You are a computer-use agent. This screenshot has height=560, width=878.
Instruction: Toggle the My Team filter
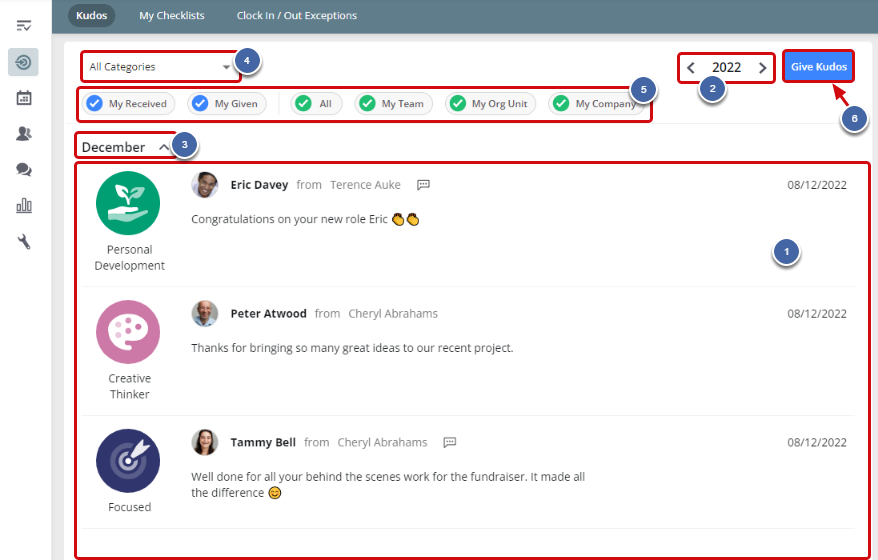[392, 104]
